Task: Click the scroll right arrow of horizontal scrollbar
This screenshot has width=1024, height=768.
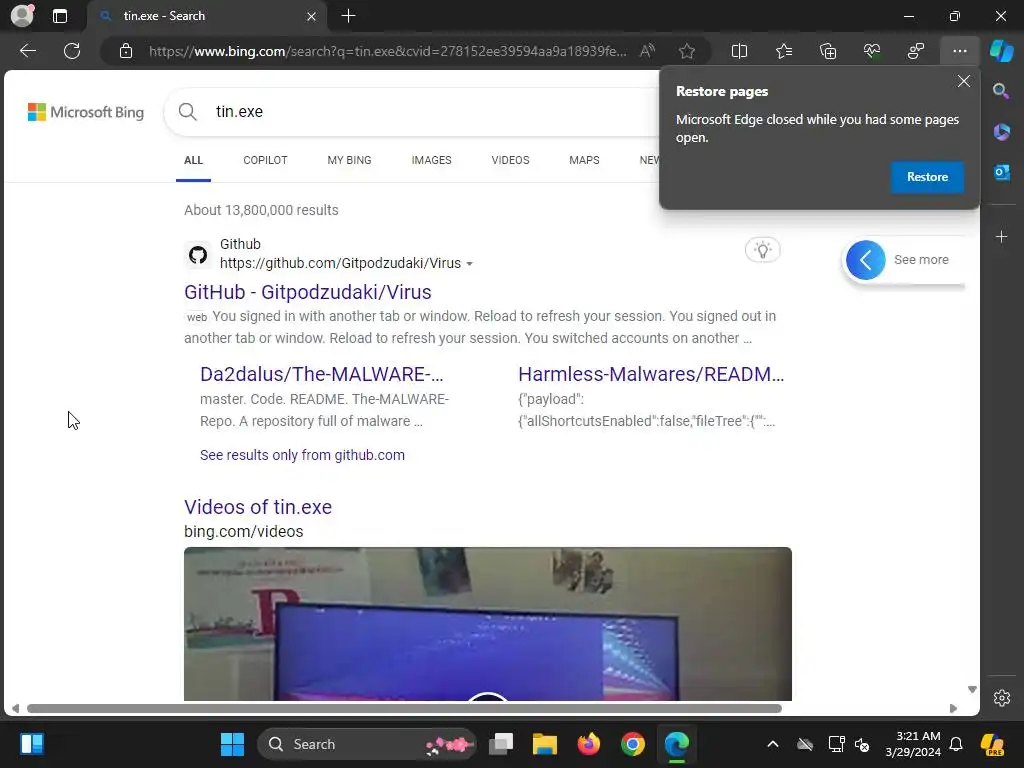Action: click(953, 709)
